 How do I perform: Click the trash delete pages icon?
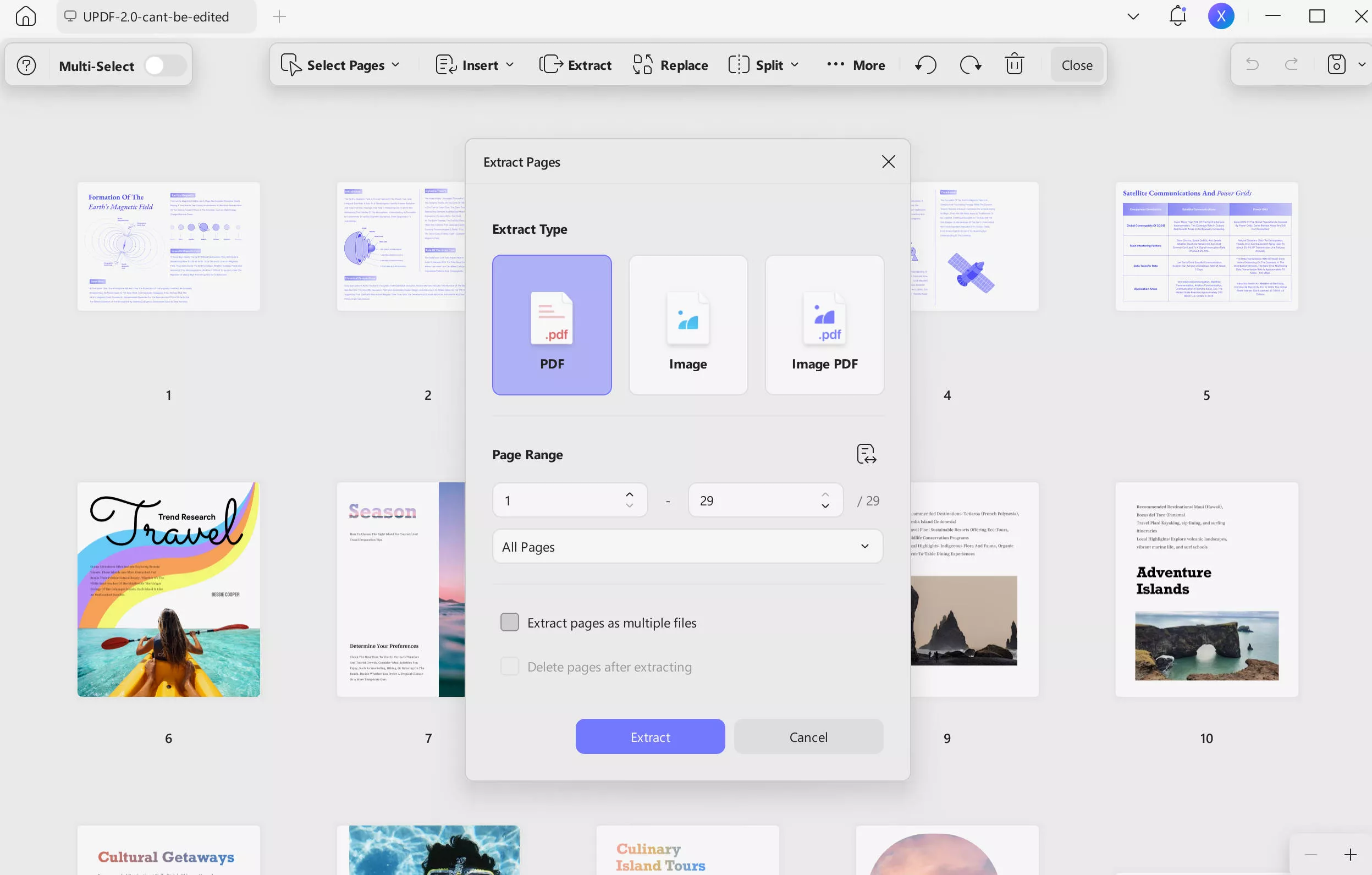pos(1014,64)
